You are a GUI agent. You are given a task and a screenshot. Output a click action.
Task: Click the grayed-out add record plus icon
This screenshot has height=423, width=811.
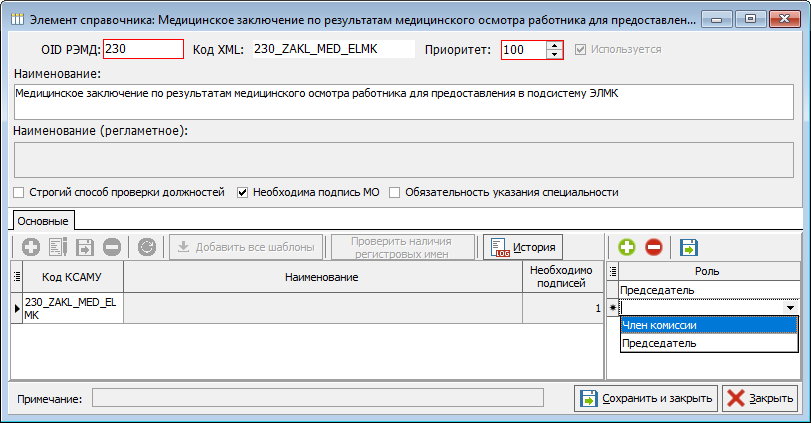[x=31, y=246]
